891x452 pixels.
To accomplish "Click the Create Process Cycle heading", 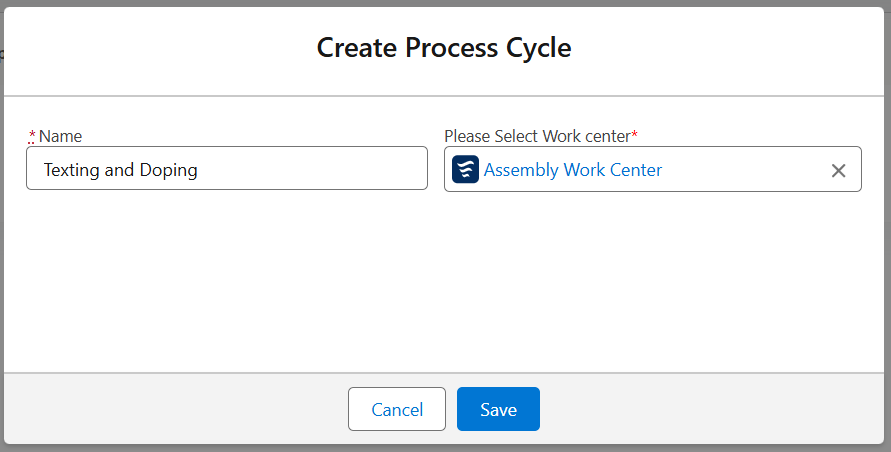I will pyautogui.click(x=444, y=47).
